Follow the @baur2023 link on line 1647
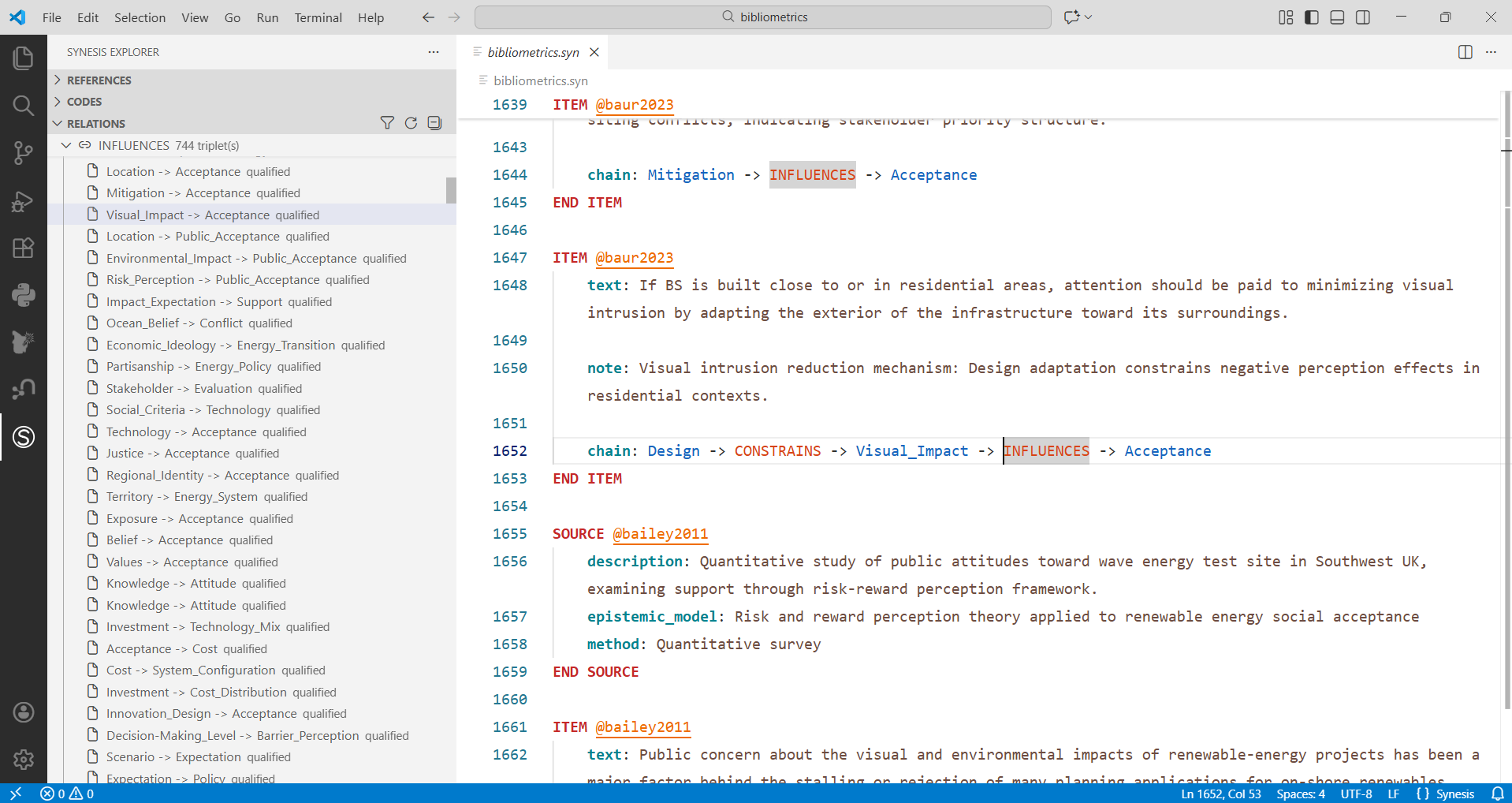 point(634,258)
